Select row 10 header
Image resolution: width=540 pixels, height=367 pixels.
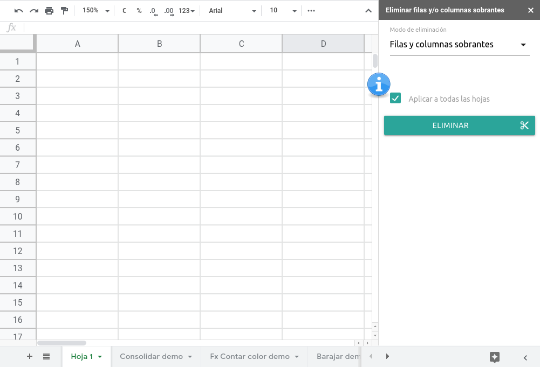18,217
